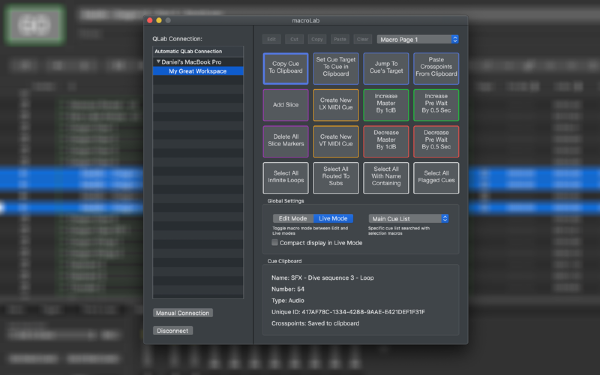Image resolution: width=600 pixels, height=375 pixels.
Task: Trigger Select All Infinite Loops macro
Action: tap(285, 178)
